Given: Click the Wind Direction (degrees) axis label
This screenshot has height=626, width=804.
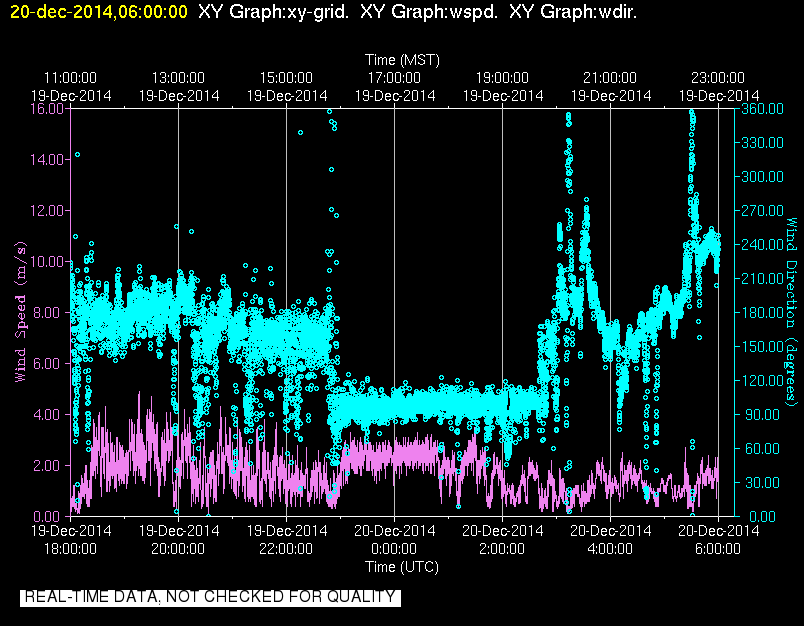Looking at the screenshot, I should click(792, 312).
